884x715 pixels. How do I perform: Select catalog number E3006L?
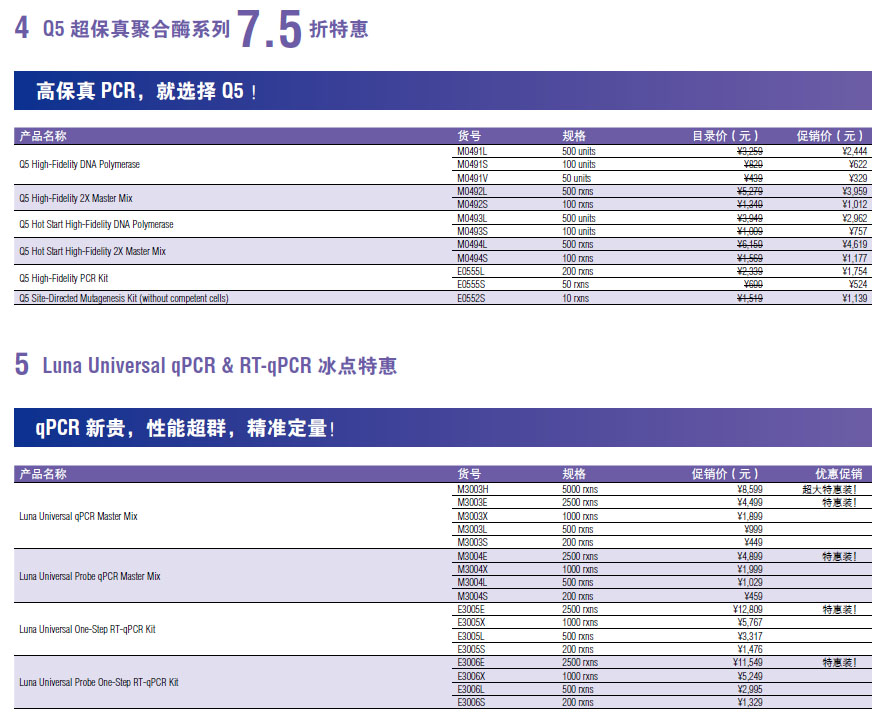[x=471, y=690]
